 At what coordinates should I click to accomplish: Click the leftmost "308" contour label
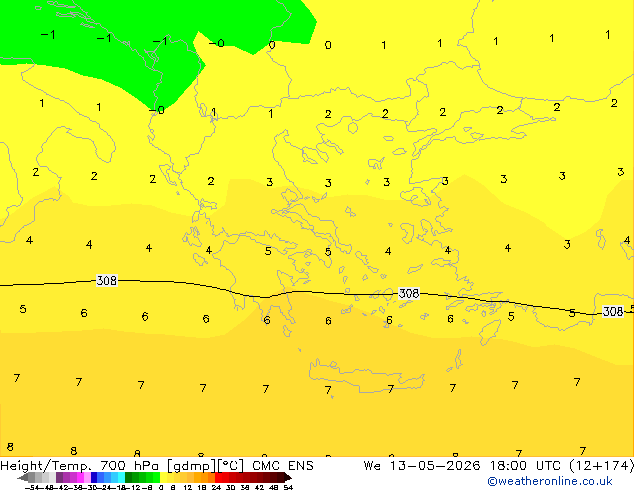107,280
